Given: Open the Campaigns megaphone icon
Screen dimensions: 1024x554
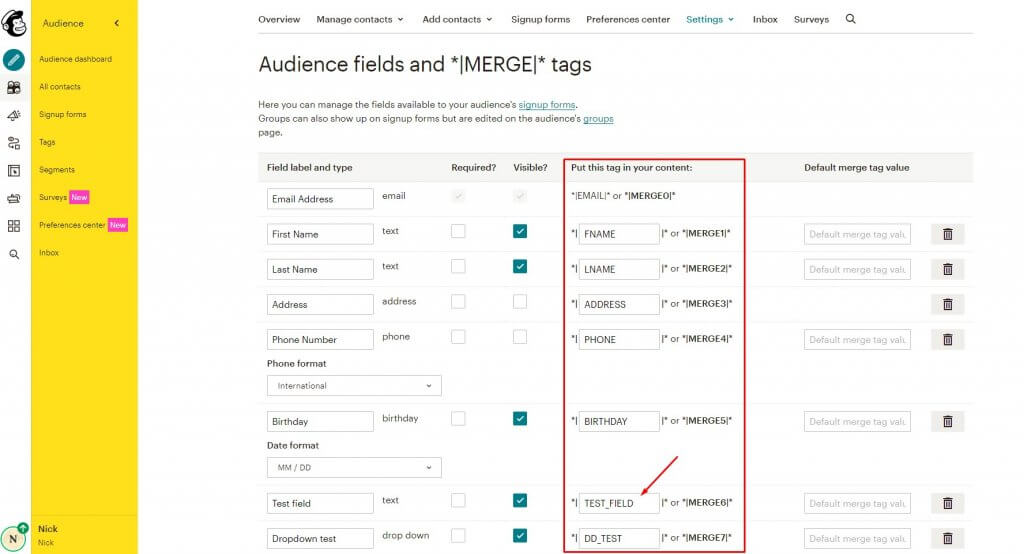Looking at the screenshot, I should [x=14, y=115].
